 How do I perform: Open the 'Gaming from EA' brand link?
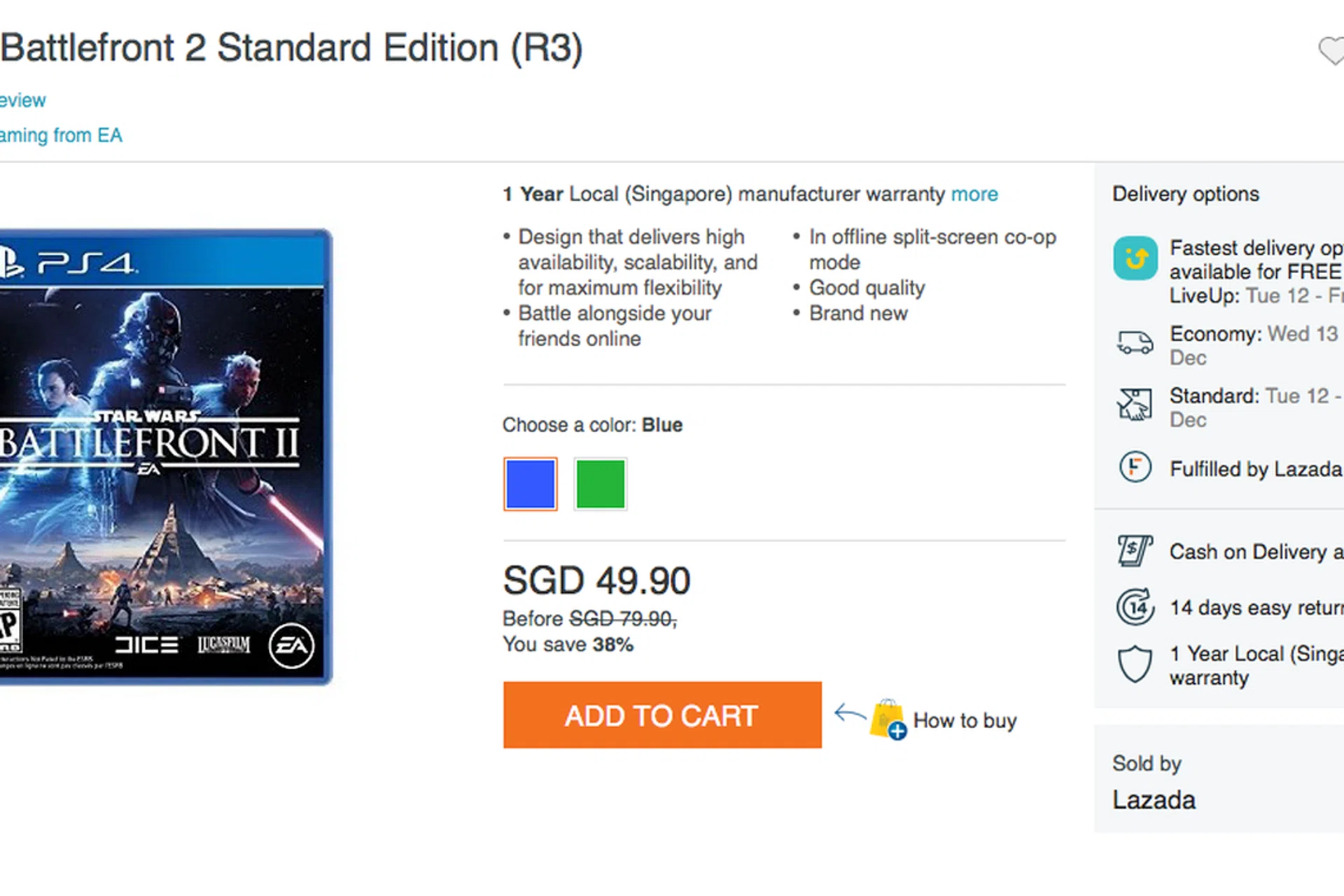tap(60, 135)
